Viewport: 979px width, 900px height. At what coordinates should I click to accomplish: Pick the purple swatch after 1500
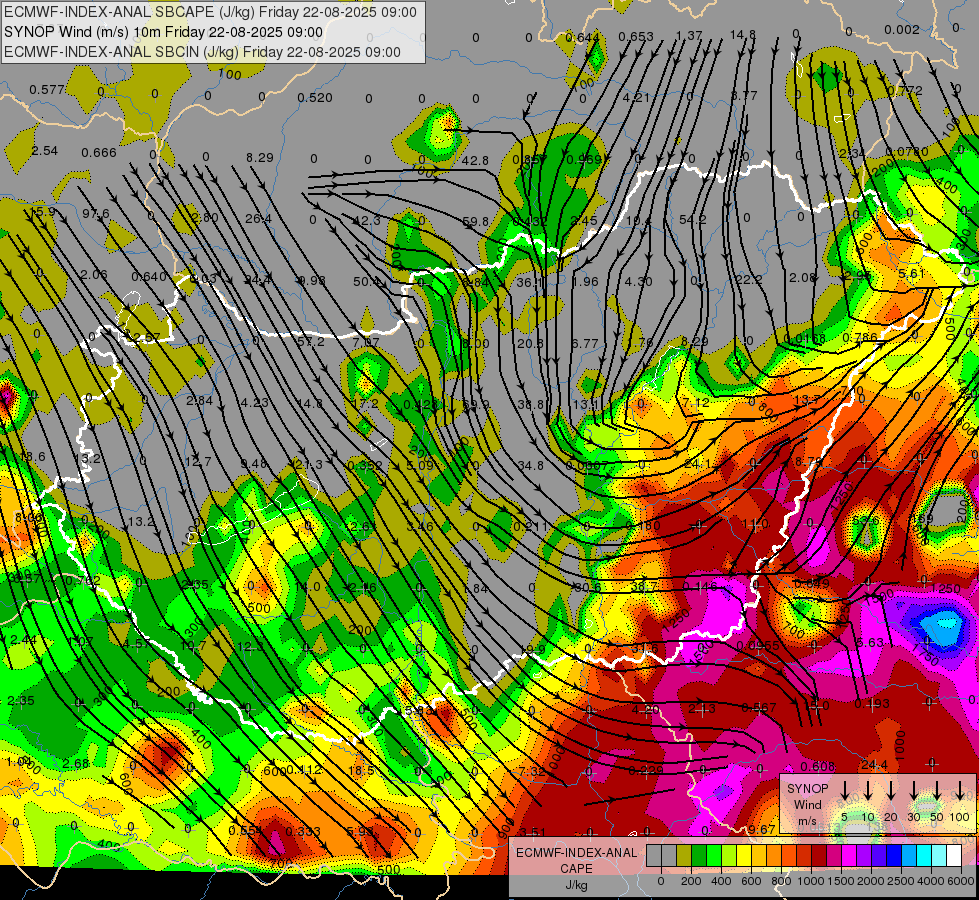coord(863,856)
